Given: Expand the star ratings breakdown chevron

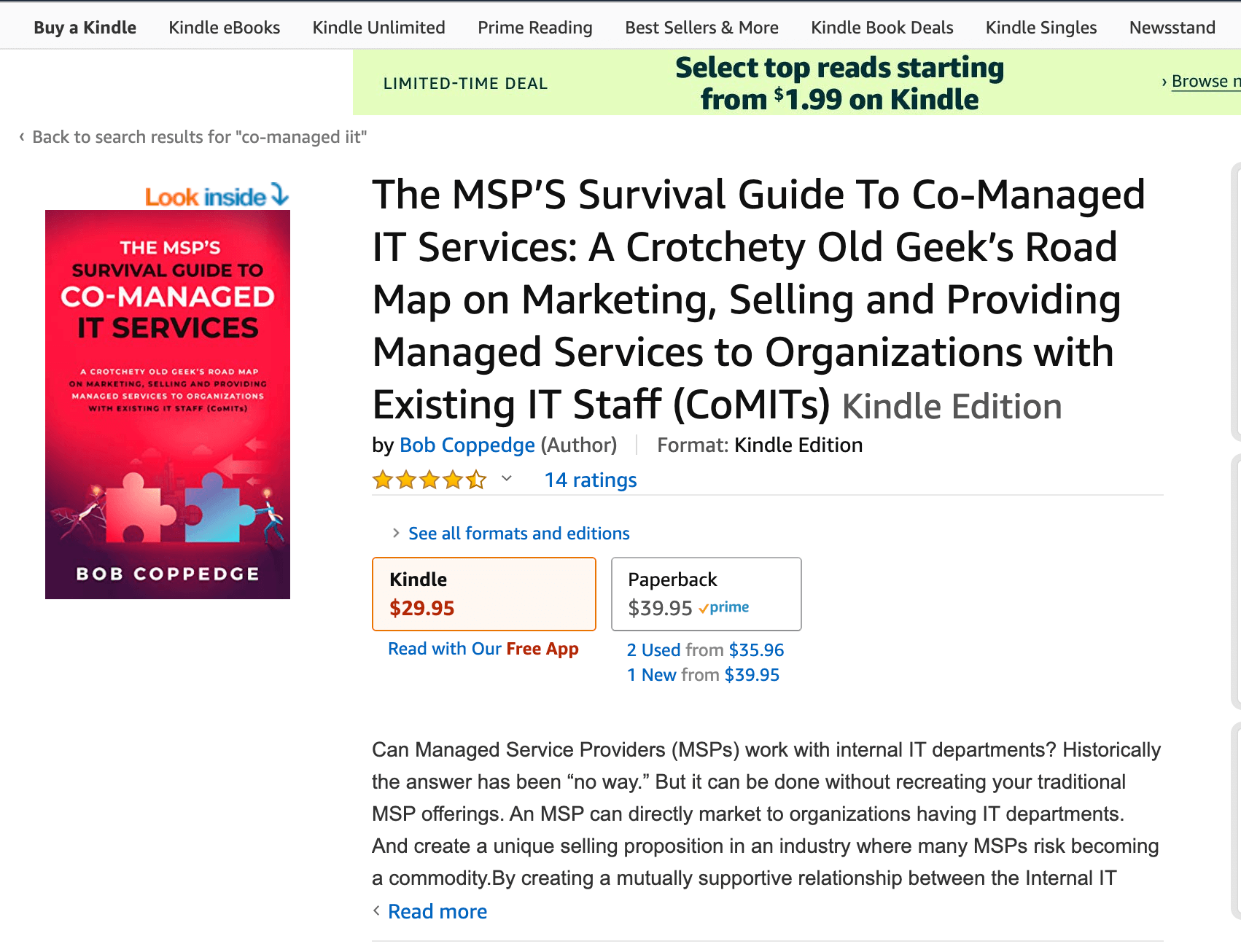Looking at the screenshot, I should (x=507, y=479).
